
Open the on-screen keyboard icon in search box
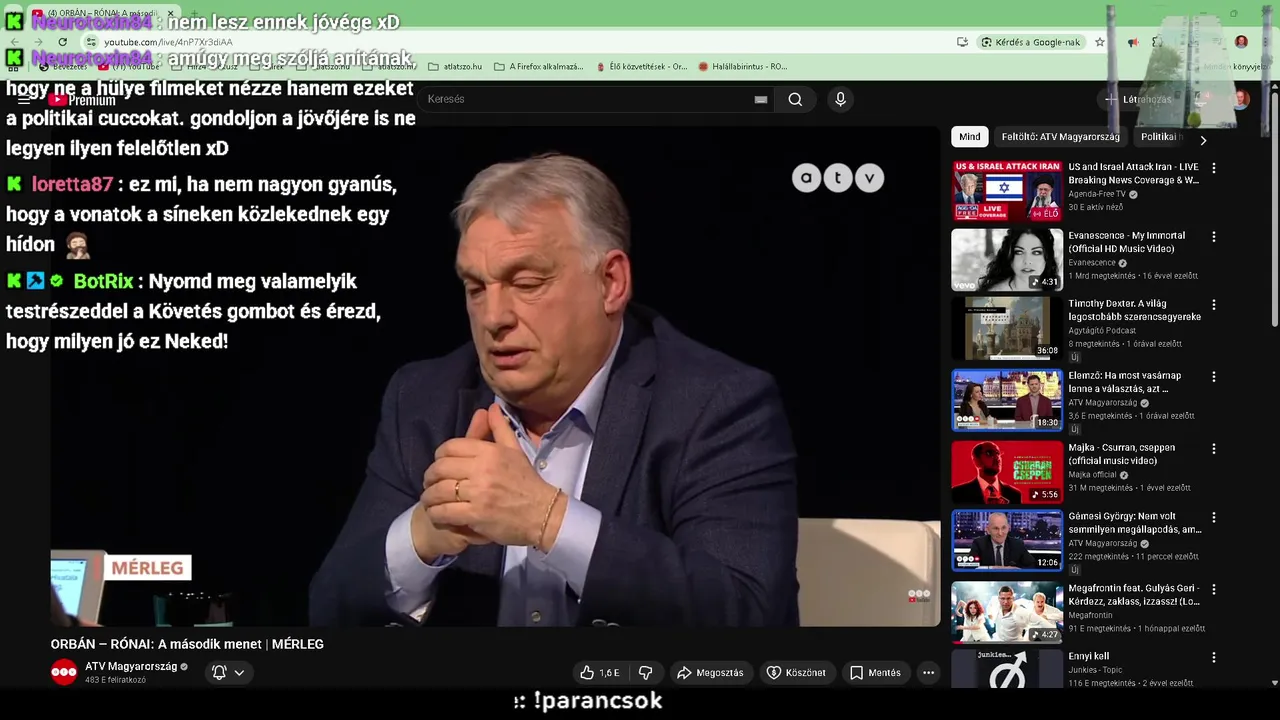(761, 99)
